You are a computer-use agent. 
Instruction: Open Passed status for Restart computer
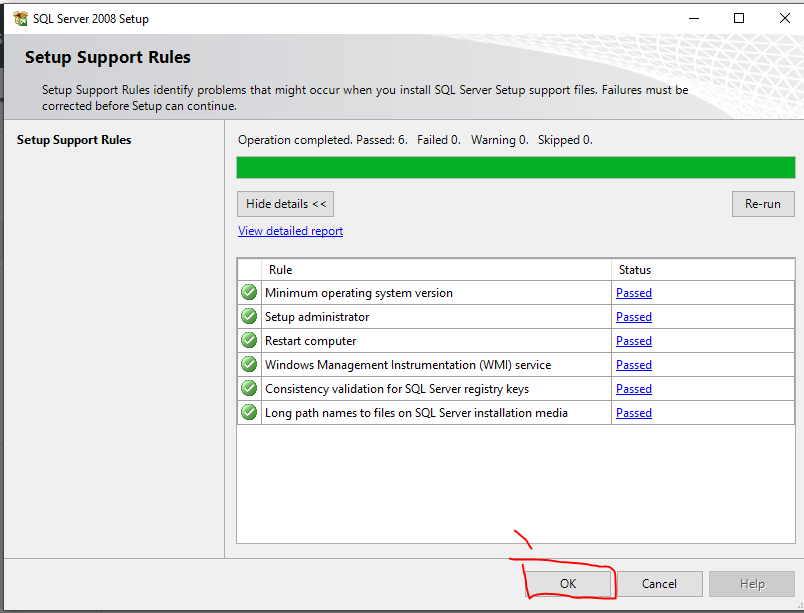[634, 341]
